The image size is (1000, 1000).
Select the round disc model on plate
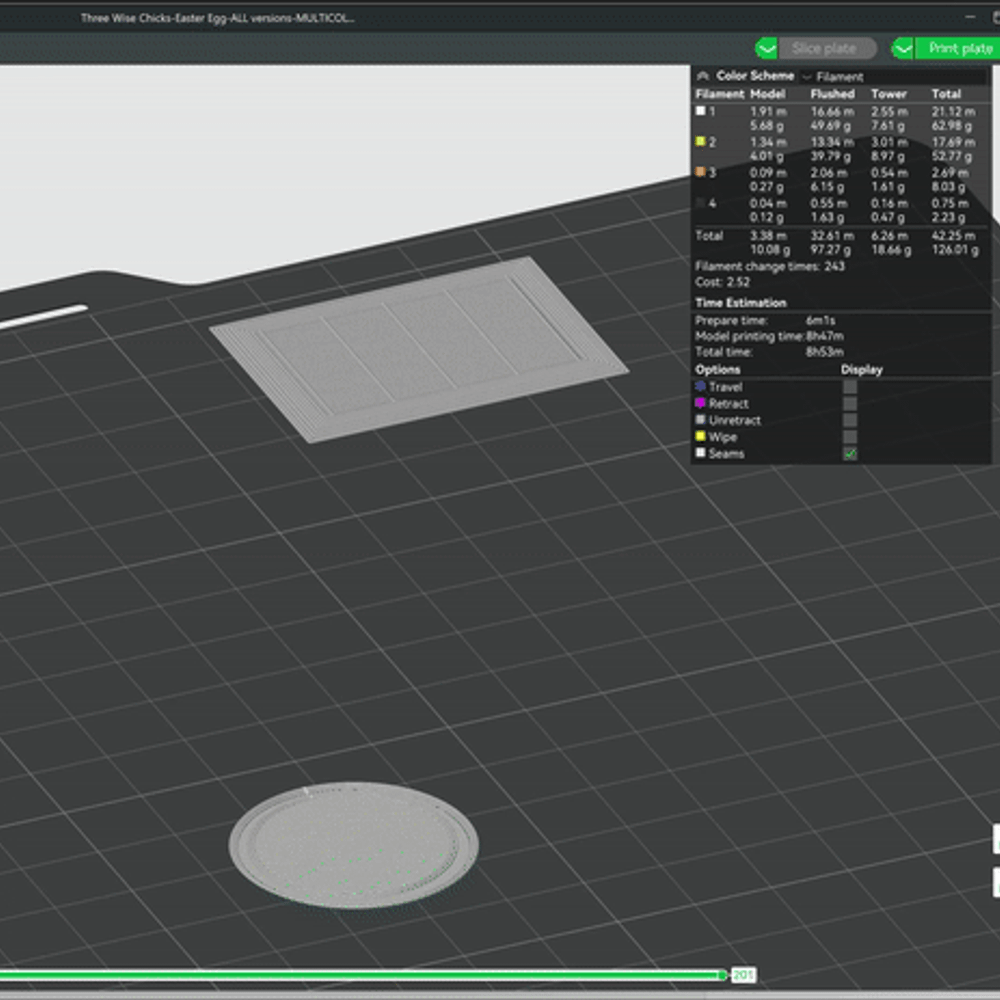pos(353,844)
